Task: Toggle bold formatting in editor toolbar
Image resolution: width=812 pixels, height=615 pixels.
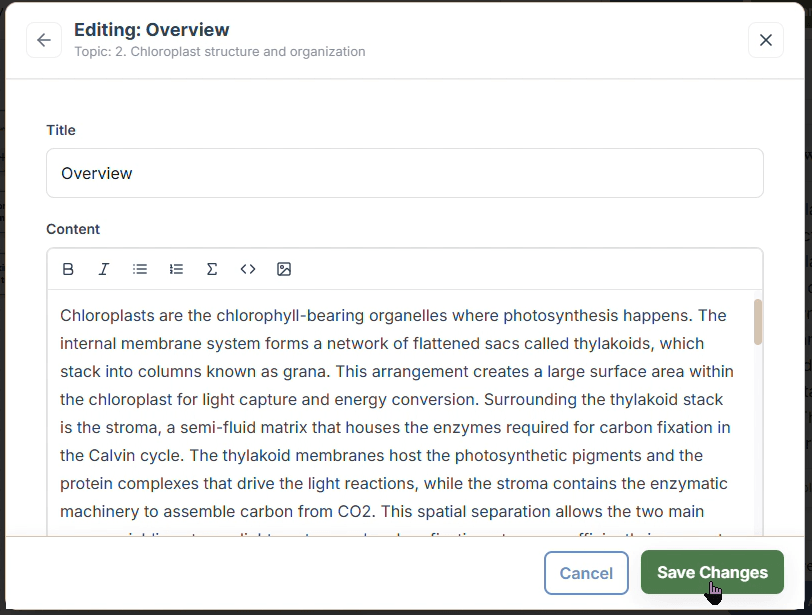Action: [x=68, y=269]
